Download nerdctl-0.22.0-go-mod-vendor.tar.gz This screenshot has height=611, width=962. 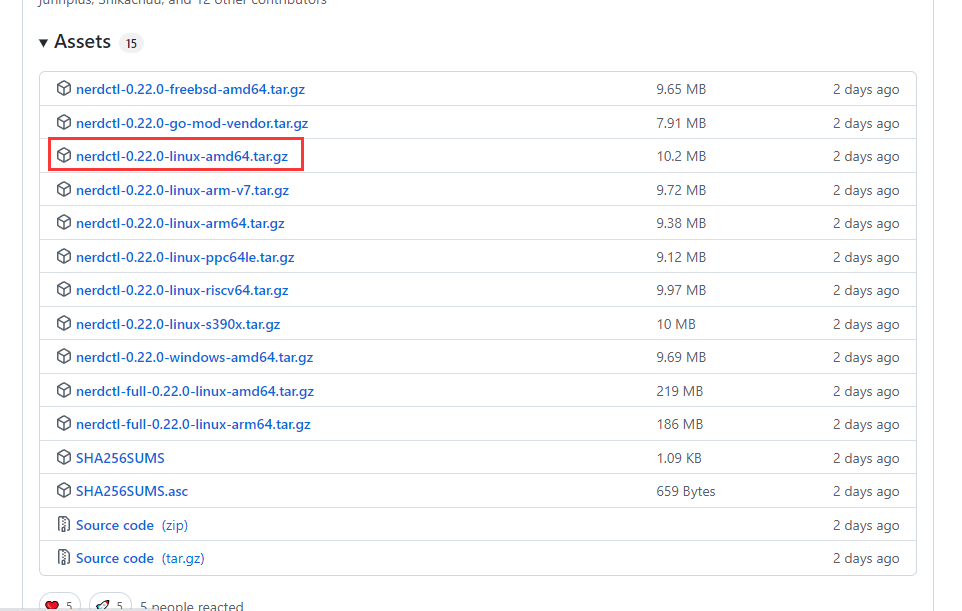192,123
